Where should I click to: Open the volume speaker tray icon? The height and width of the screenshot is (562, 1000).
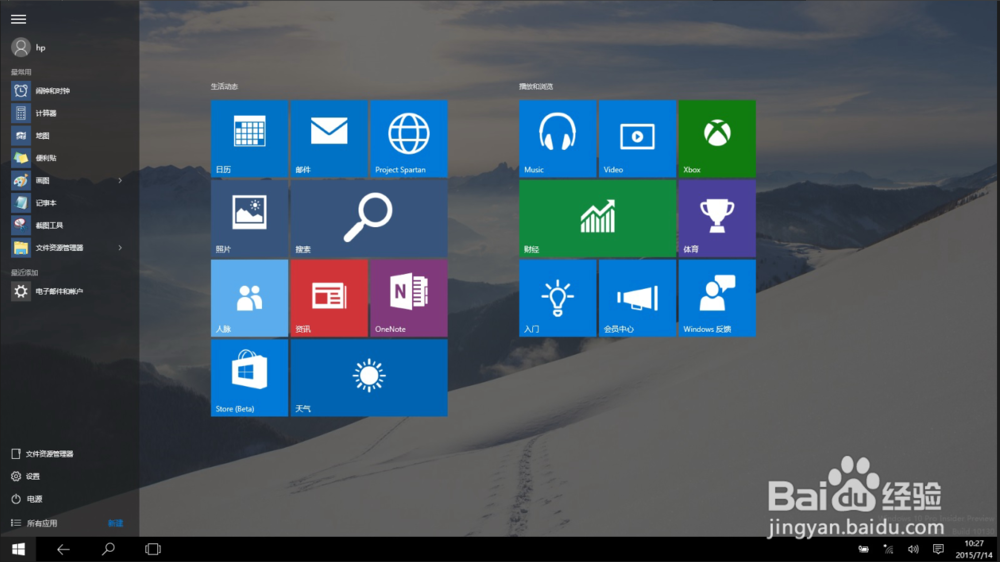point(913,549)
